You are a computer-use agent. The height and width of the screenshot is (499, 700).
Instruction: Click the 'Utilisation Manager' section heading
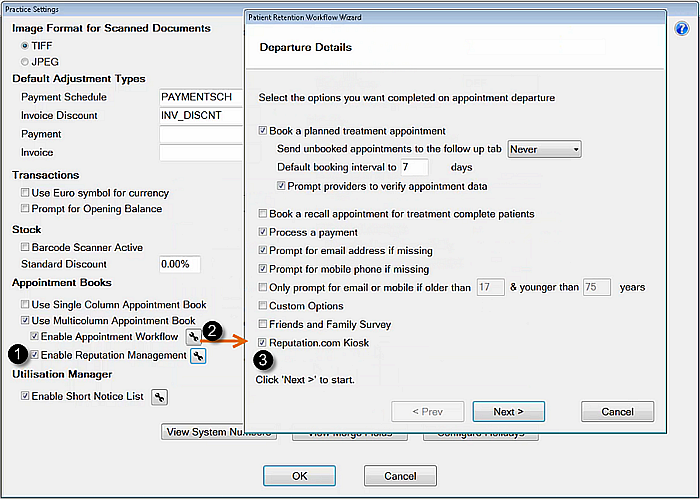(62, 374)
